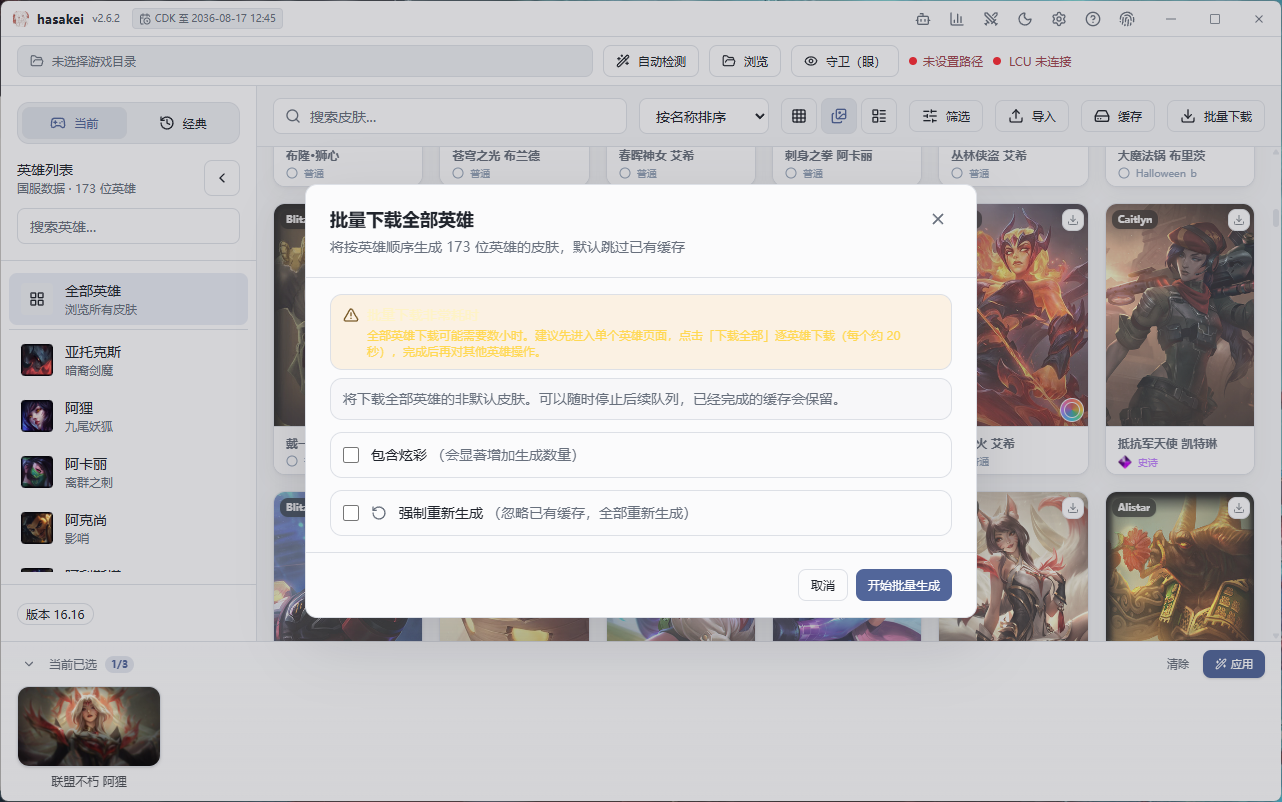
Task: Click 亚托克斯 champion avatar
Action: pos(37,360)
